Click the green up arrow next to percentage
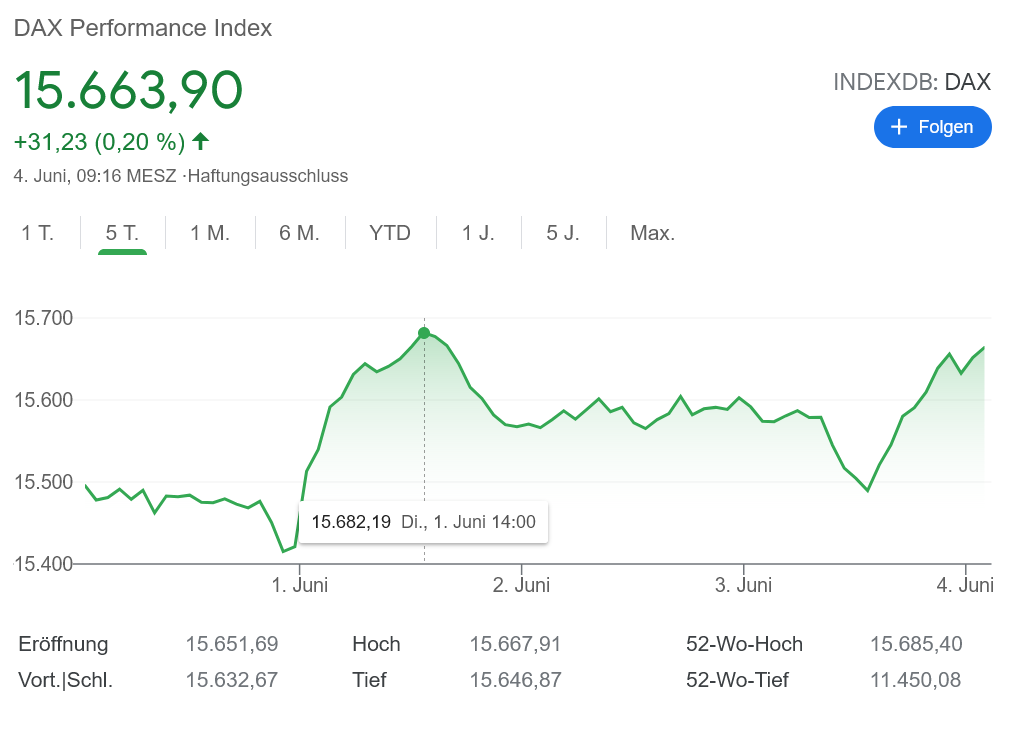This screenshot has height=729, width=1018. coord(201,141)
